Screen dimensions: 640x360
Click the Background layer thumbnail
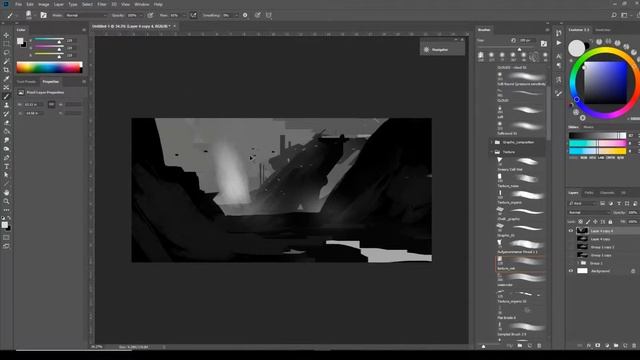click(582, 271)
